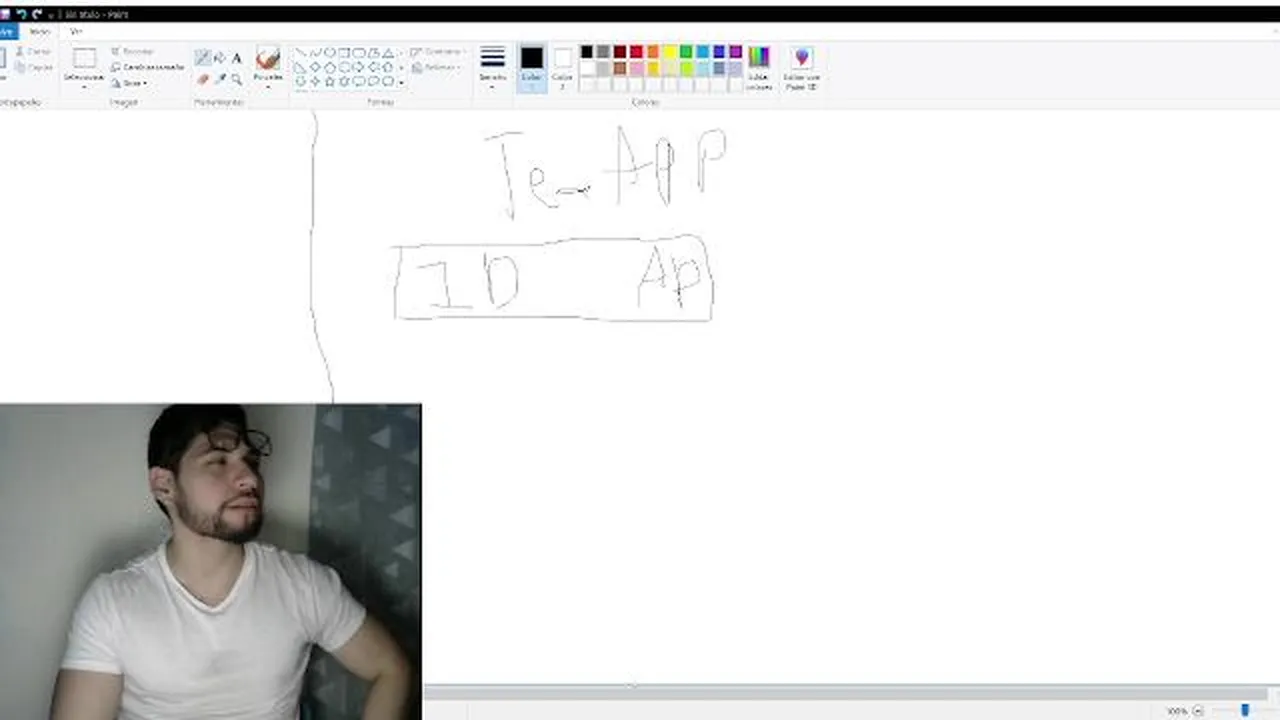Switch to the Início ribbon tab
Viewport: 1280px width, 720px height.
[x=39, y=32]
